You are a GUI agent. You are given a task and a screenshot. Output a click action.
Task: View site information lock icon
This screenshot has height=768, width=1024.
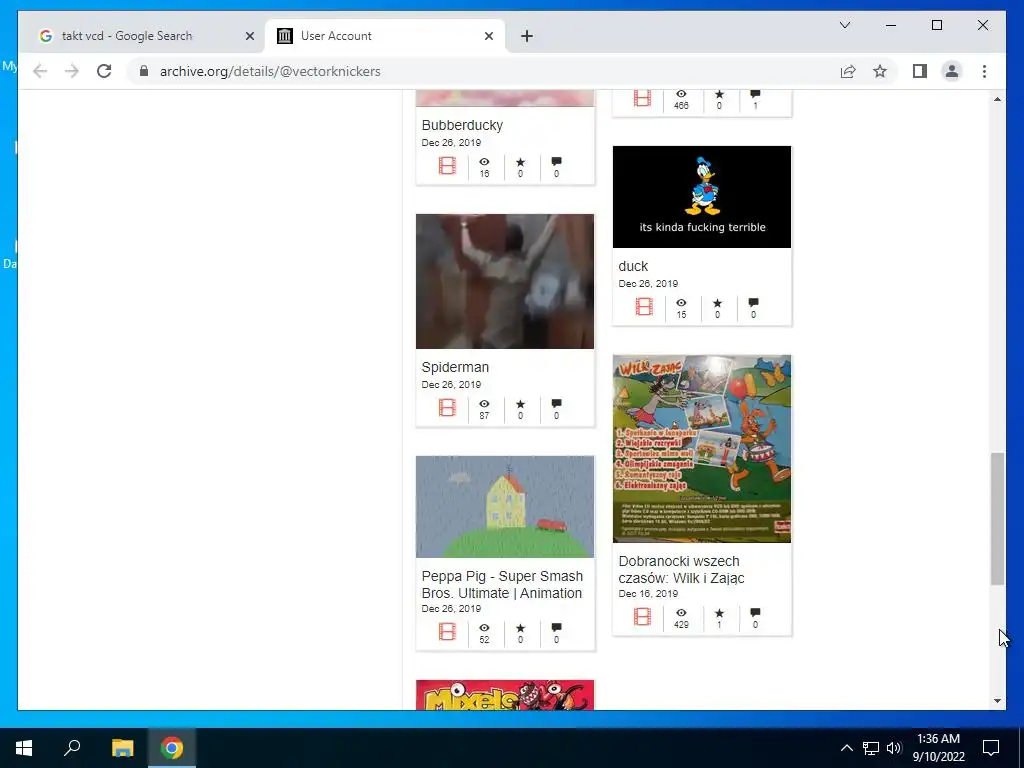[144, 71]
